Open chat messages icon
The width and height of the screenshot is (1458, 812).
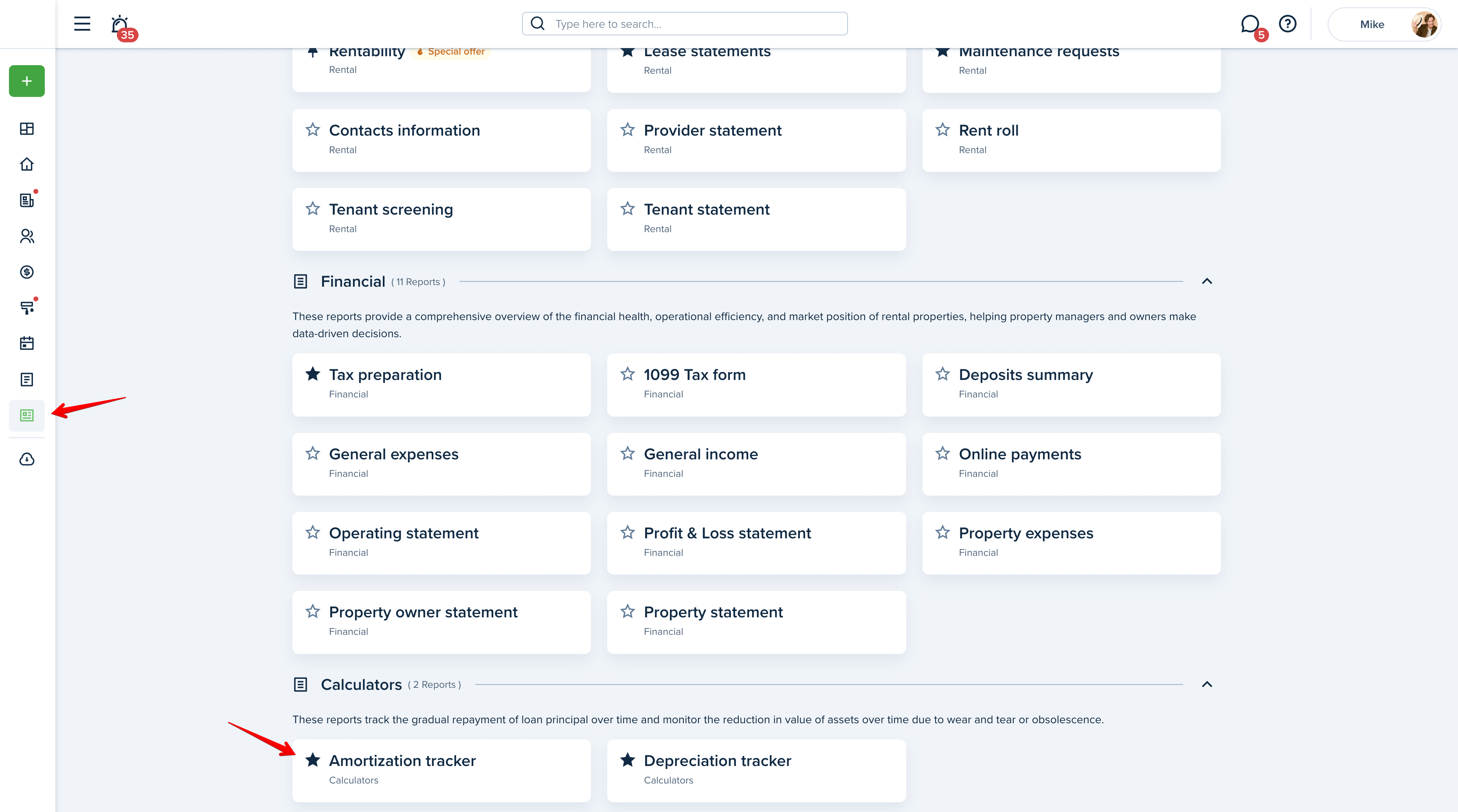(x=1250, y=24)
